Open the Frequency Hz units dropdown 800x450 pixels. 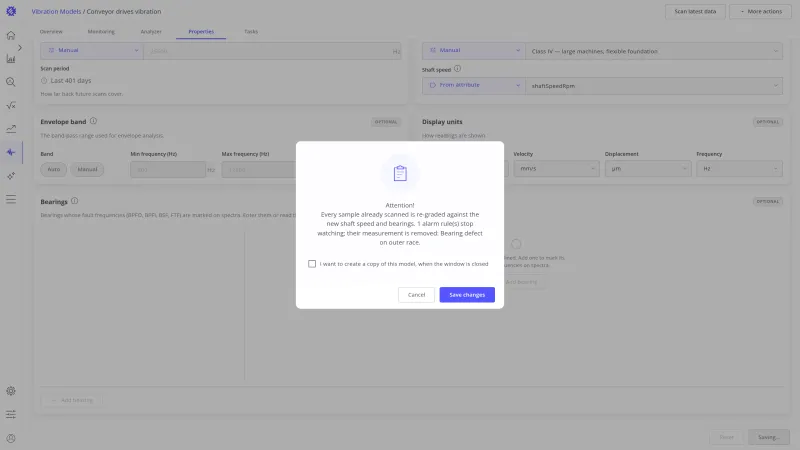coord(739,169)
